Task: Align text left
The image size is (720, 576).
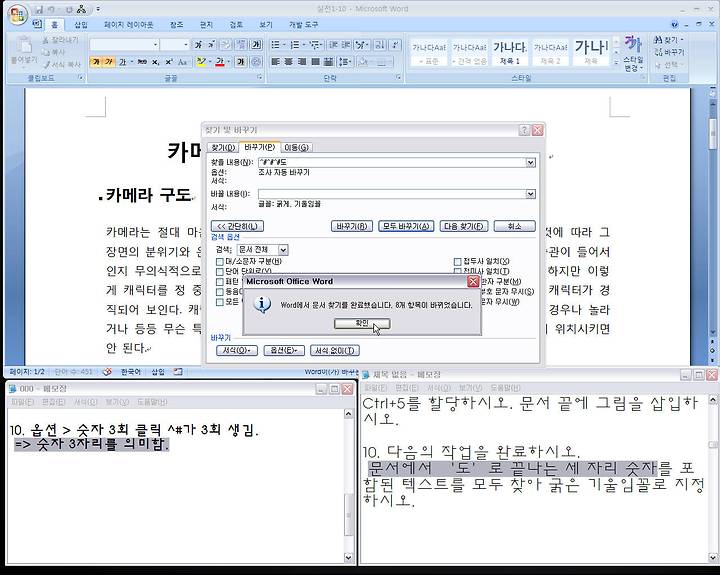Action: click(276, 62)
